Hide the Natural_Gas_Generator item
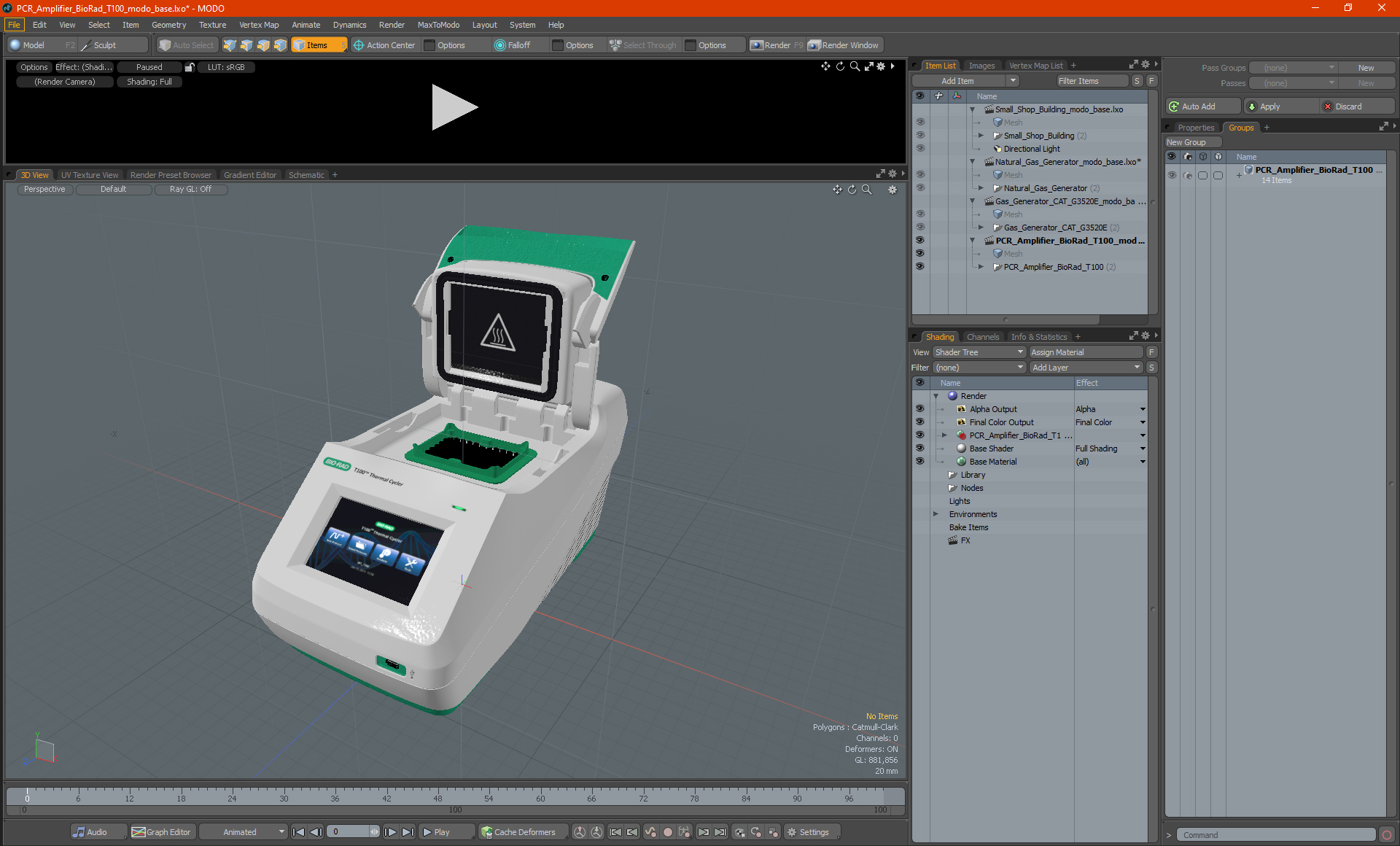This screenshot has width=1400, height=846. 919,188
